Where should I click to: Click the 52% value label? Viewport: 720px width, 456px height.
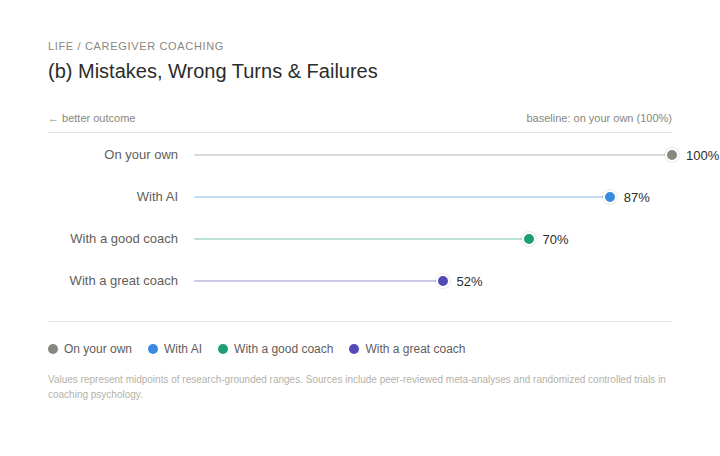469,282
